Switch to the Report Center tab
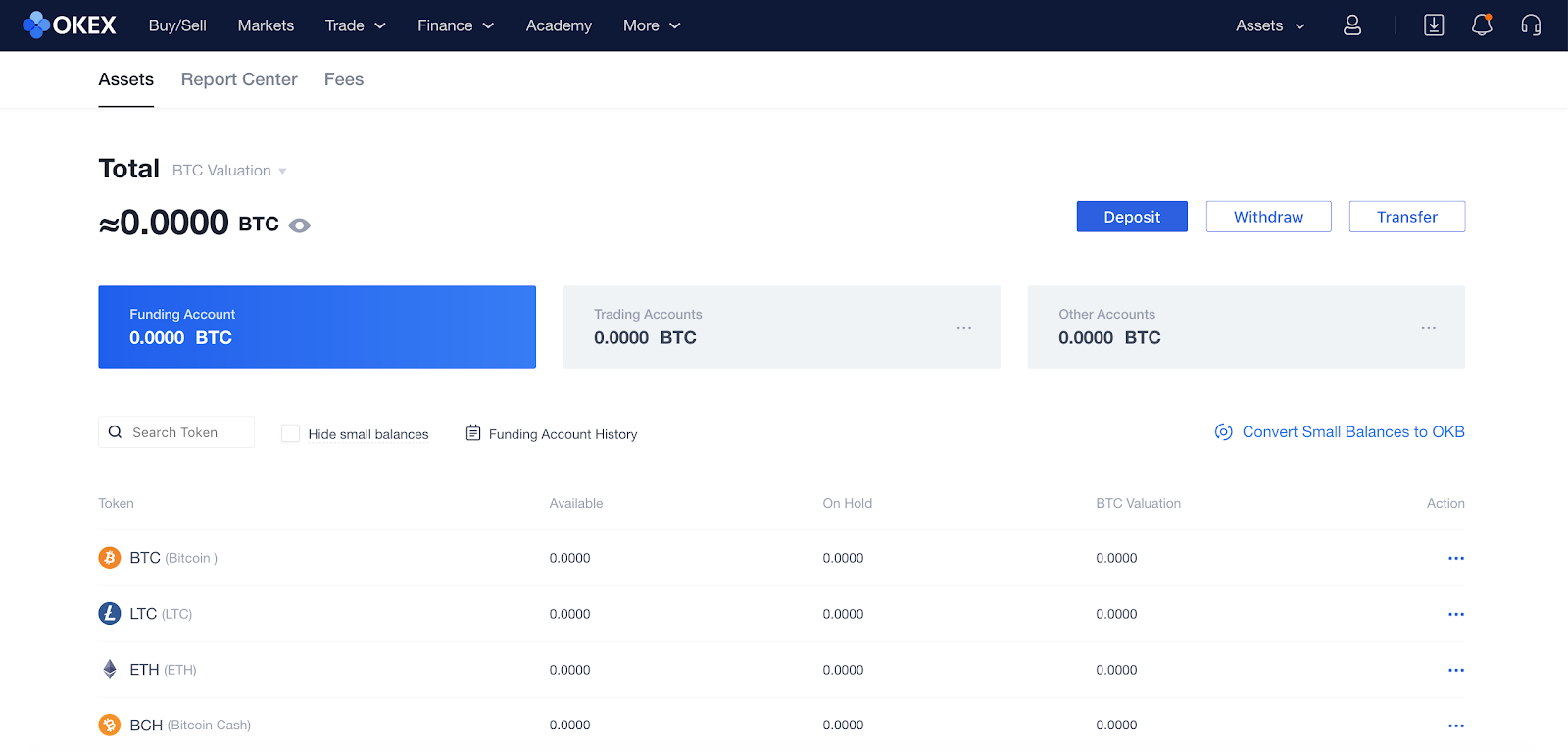This screenshot has width=1568, height=751. 239,79
